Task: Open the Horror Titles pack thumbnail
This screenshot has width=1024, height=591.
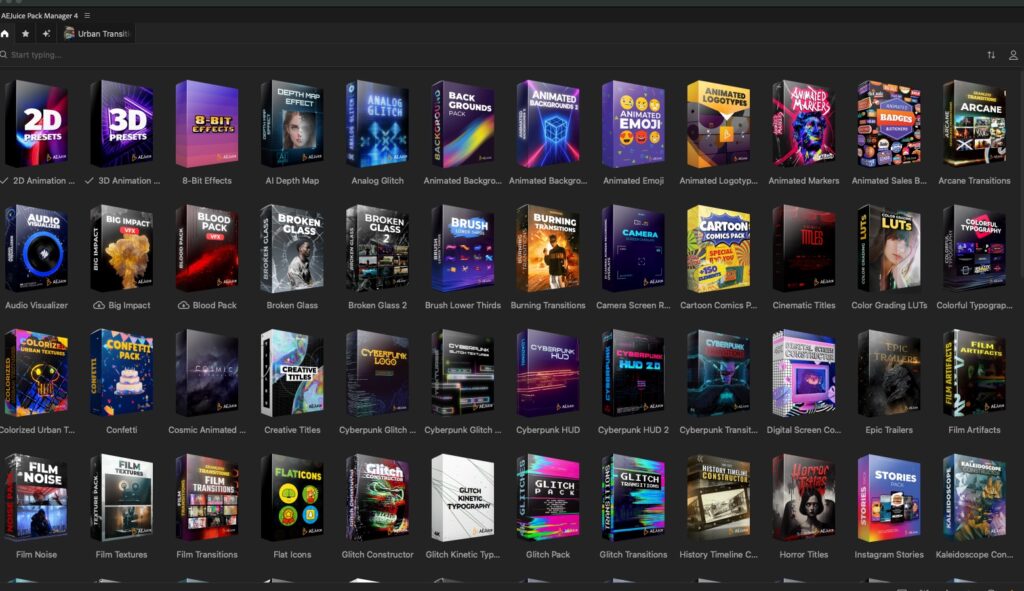Action: pyautogui.click(x=804, y=498)
